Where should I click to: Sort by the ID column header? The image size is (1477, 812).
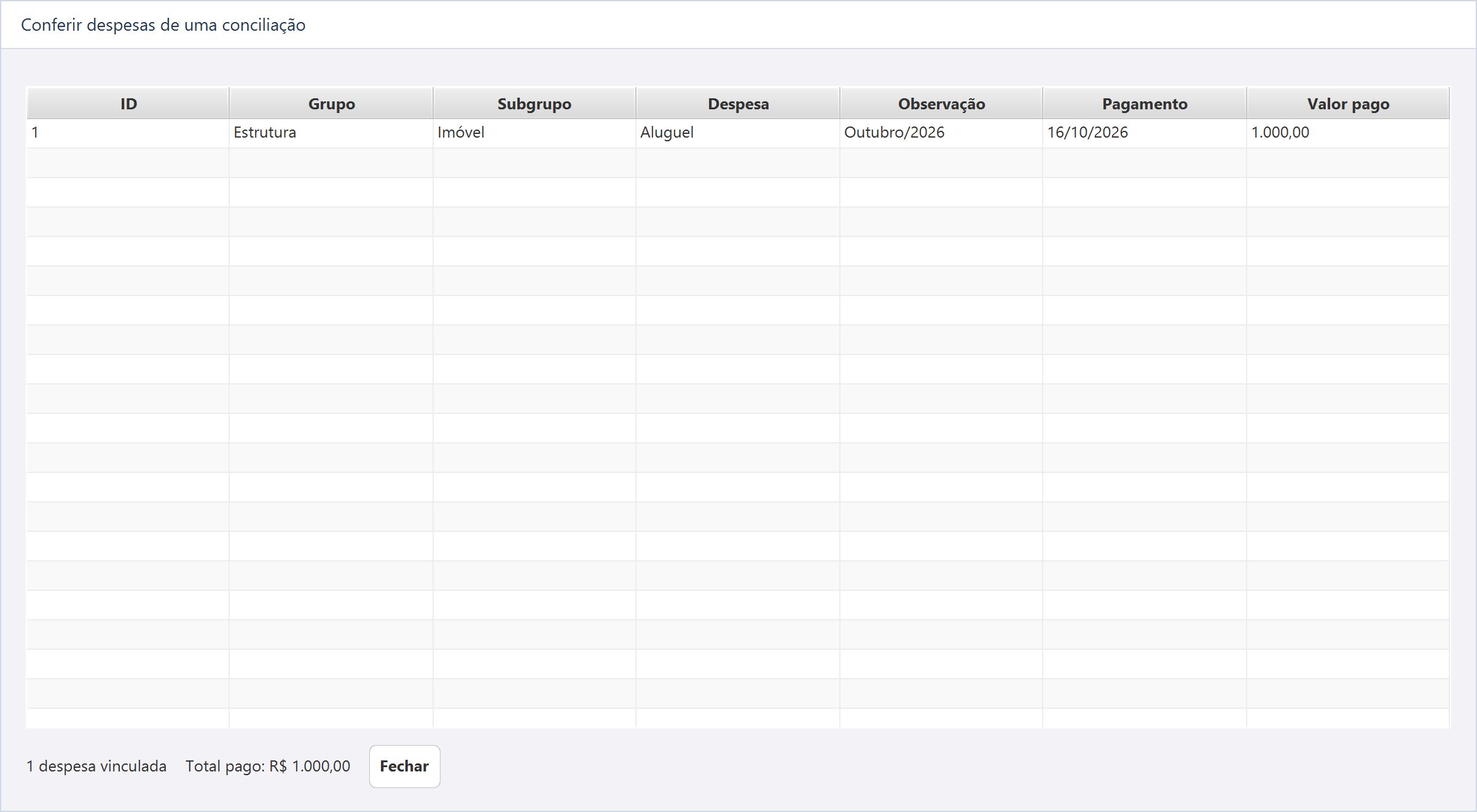coord(128,103)
